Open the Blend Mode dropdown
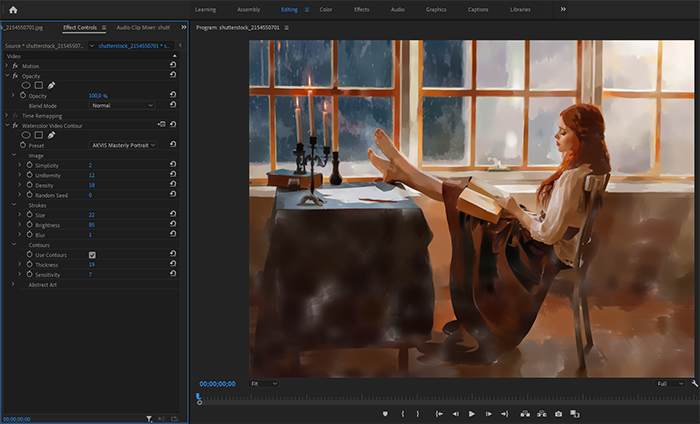 pyautogui.click(x=122, y=105)
